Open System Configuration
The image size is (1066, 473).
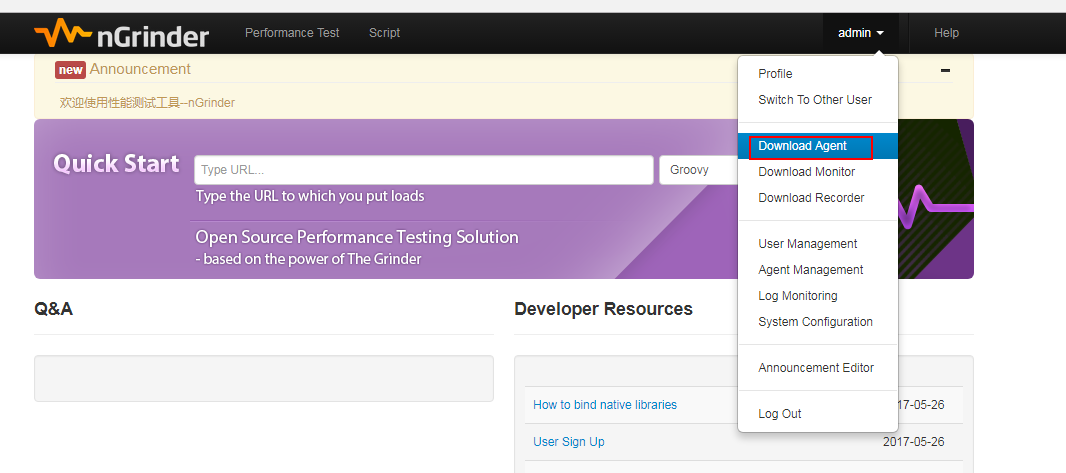coord(818,321)
